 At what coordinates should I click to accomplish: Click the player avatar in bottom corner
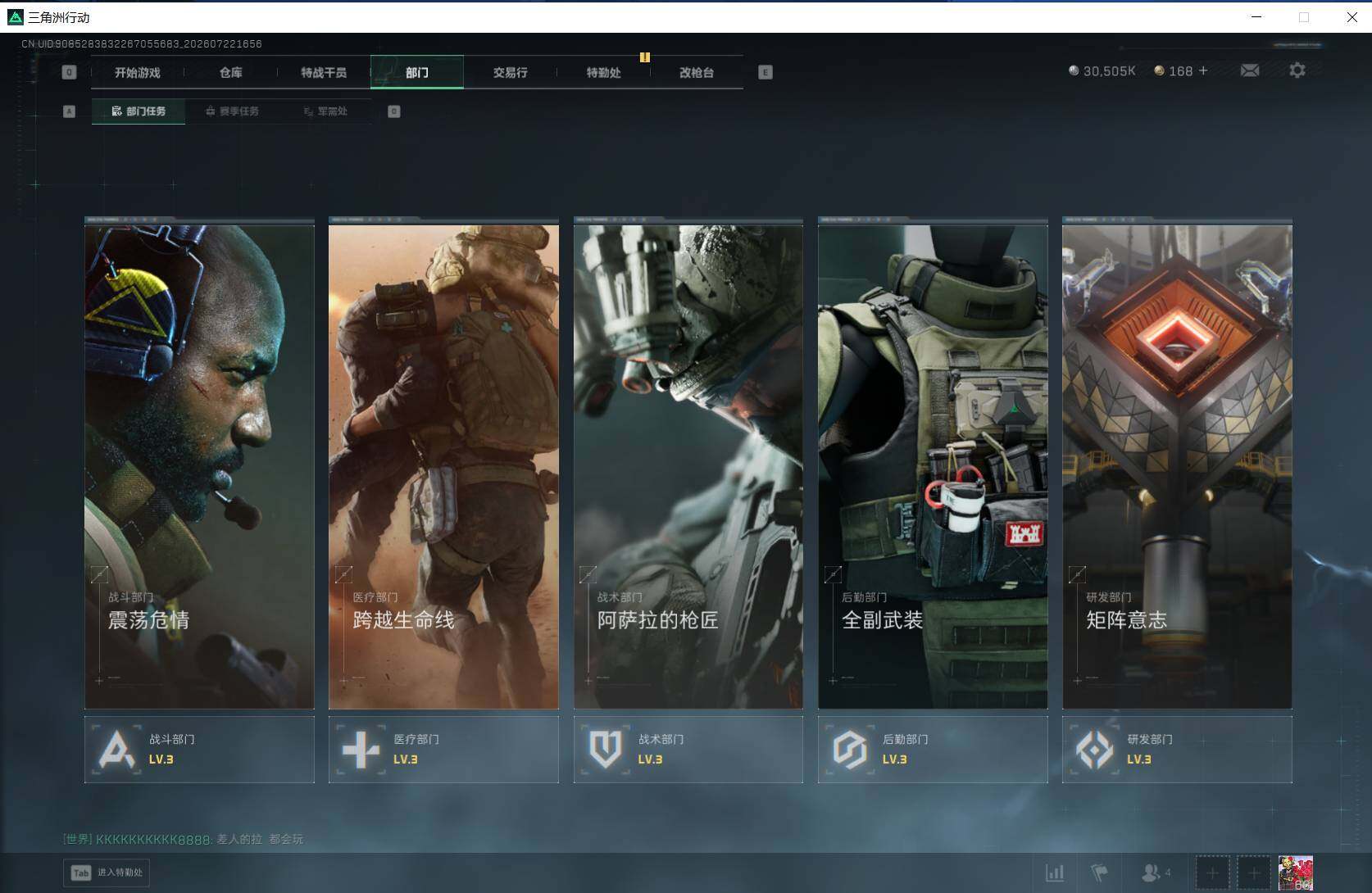(x=1296, y=873)
